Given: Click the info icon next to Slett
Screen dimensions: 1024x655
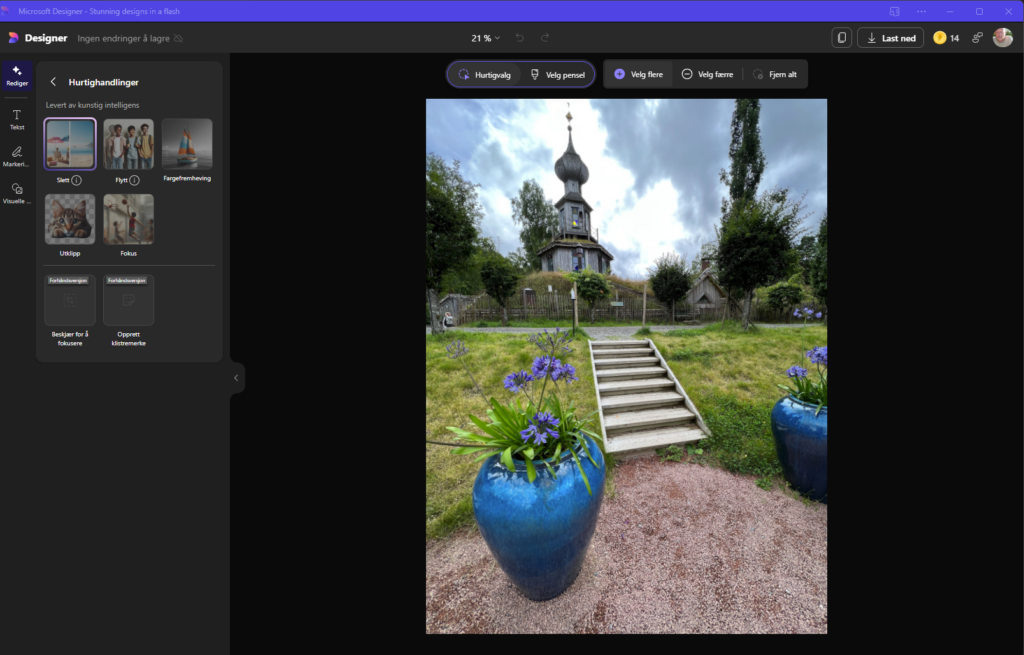Looking at the screenshot, I should (76, 180).
